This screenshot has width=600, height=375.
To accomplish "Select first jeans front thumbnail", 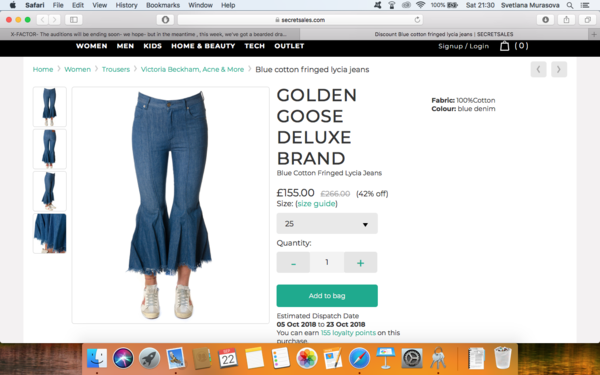I will click(x=50, y=106).
